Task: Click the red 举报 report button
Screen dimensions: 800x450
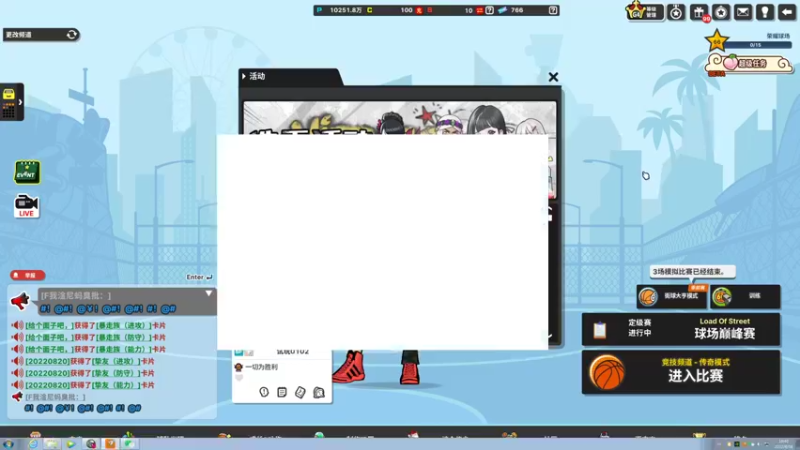Action: (28, 276)
